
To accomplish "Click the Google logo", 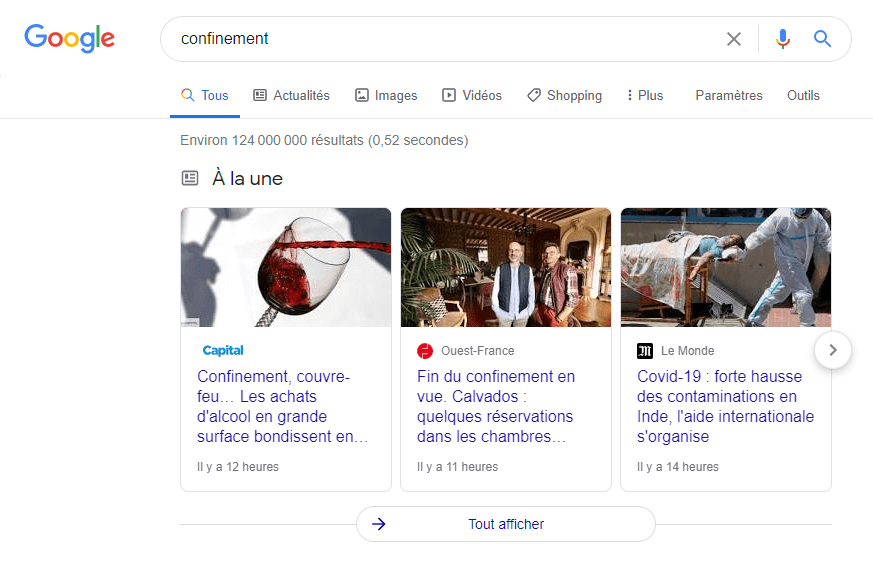I will pos(70,38).
